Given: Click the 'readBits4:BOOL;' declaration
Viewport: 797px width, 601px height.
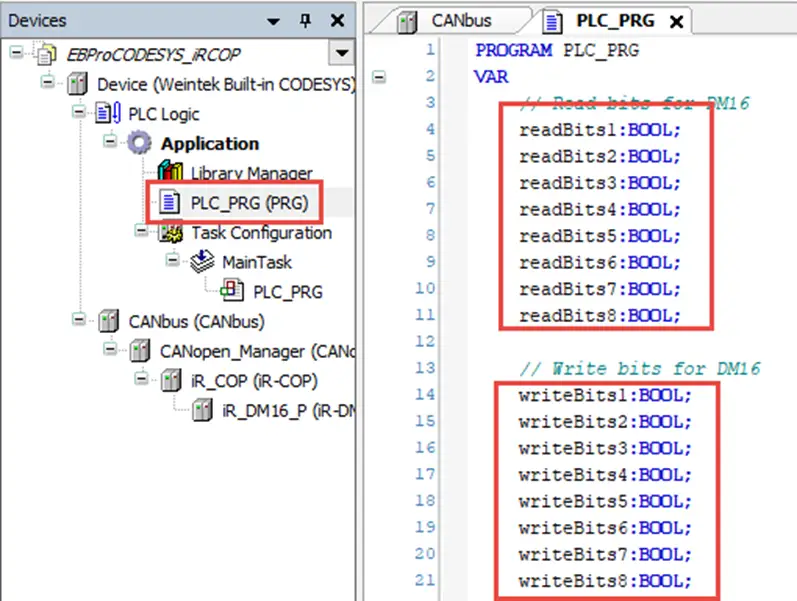Looking at the screenshot, I should 599,209.
